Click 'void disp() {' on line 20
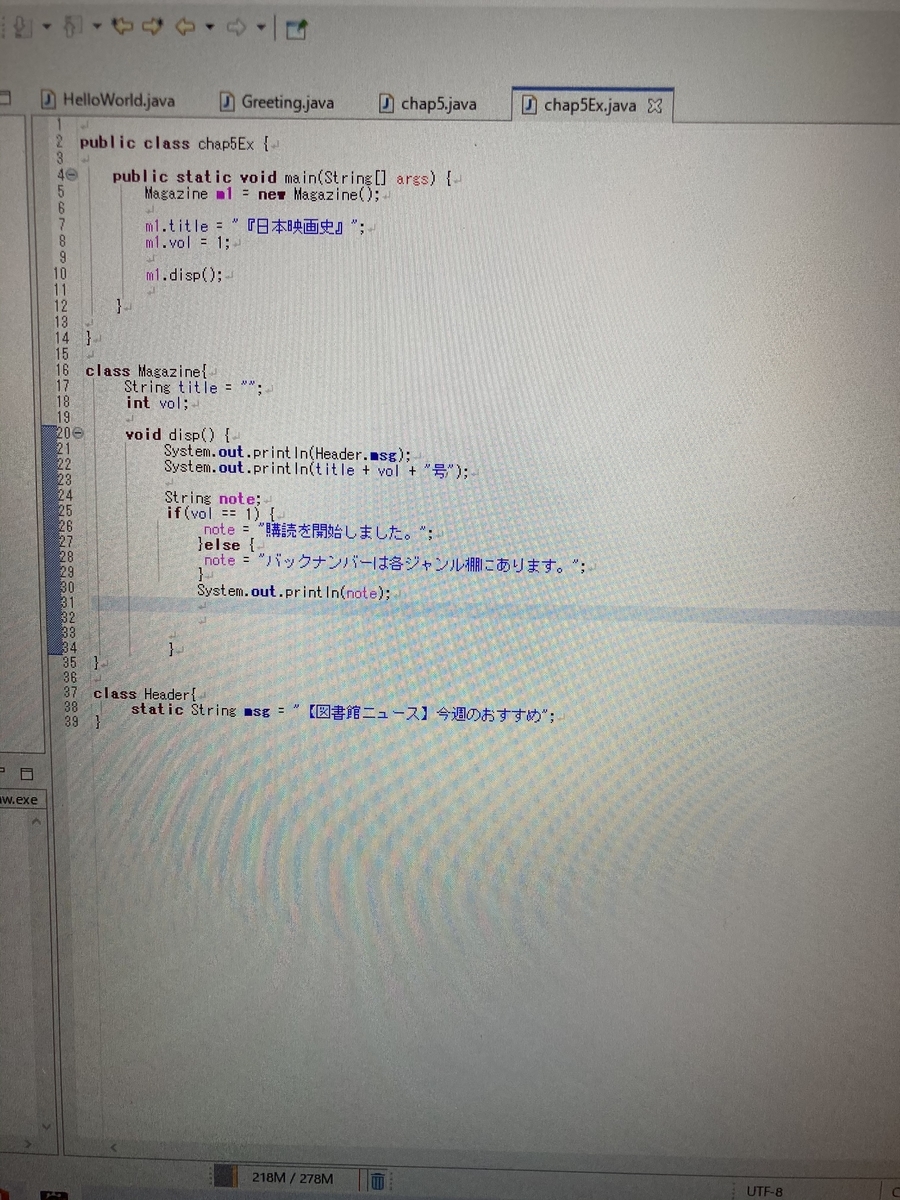 tap(178, 435)
